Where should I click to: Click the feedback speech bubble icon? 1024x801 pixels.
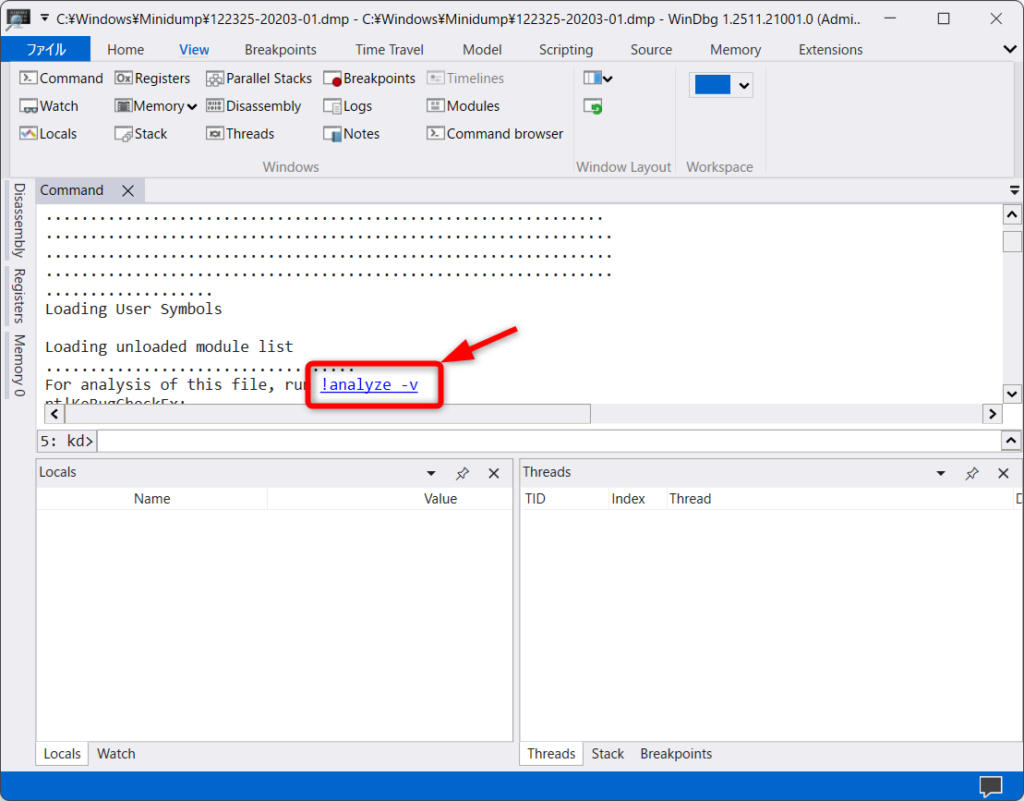click(x=990, y=786)
